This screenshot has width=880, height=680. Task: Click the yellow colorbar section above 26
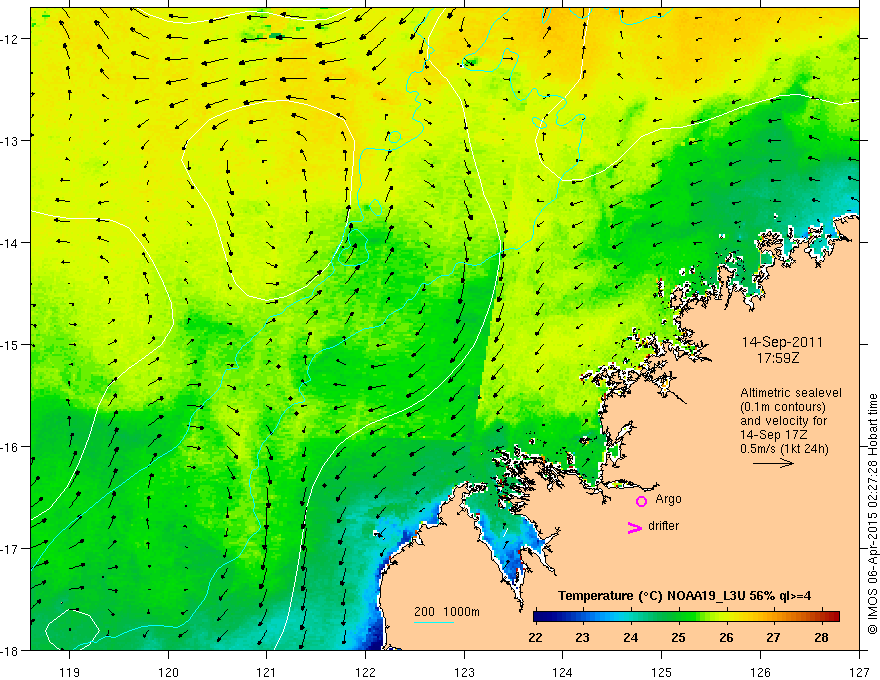click(x=727, y=616)
